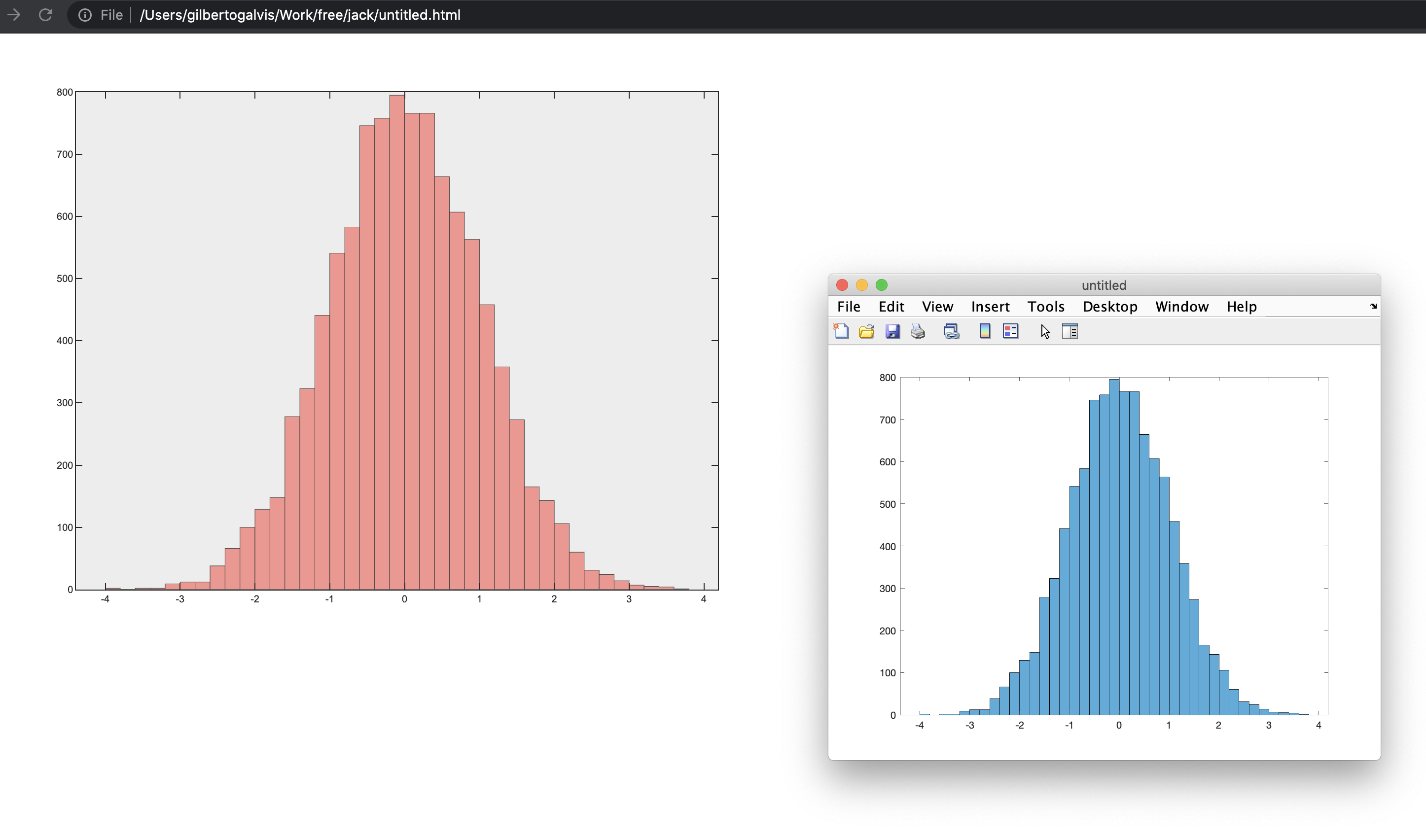Print the figure using the printer icon

[918, 331]
